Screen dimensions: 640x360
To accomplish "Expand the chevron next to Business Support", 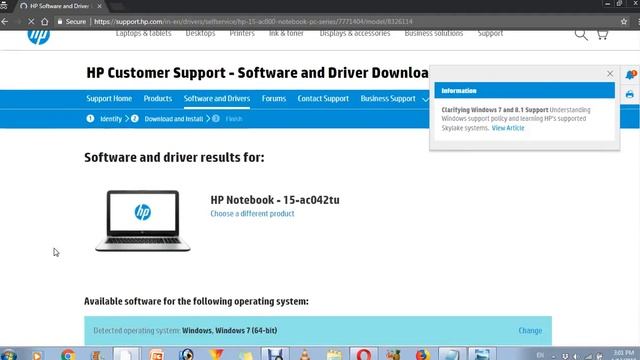I will [x=425, y=100].
